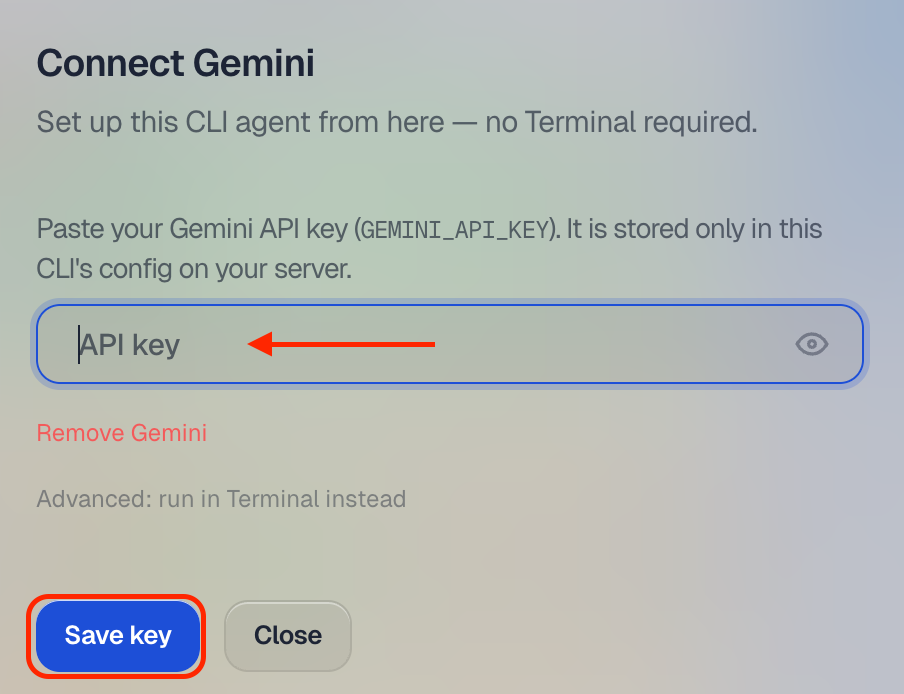This screenshot has width=904, height=694.
Task: Click the Connect Gemini heading
Action: [176, 62]
